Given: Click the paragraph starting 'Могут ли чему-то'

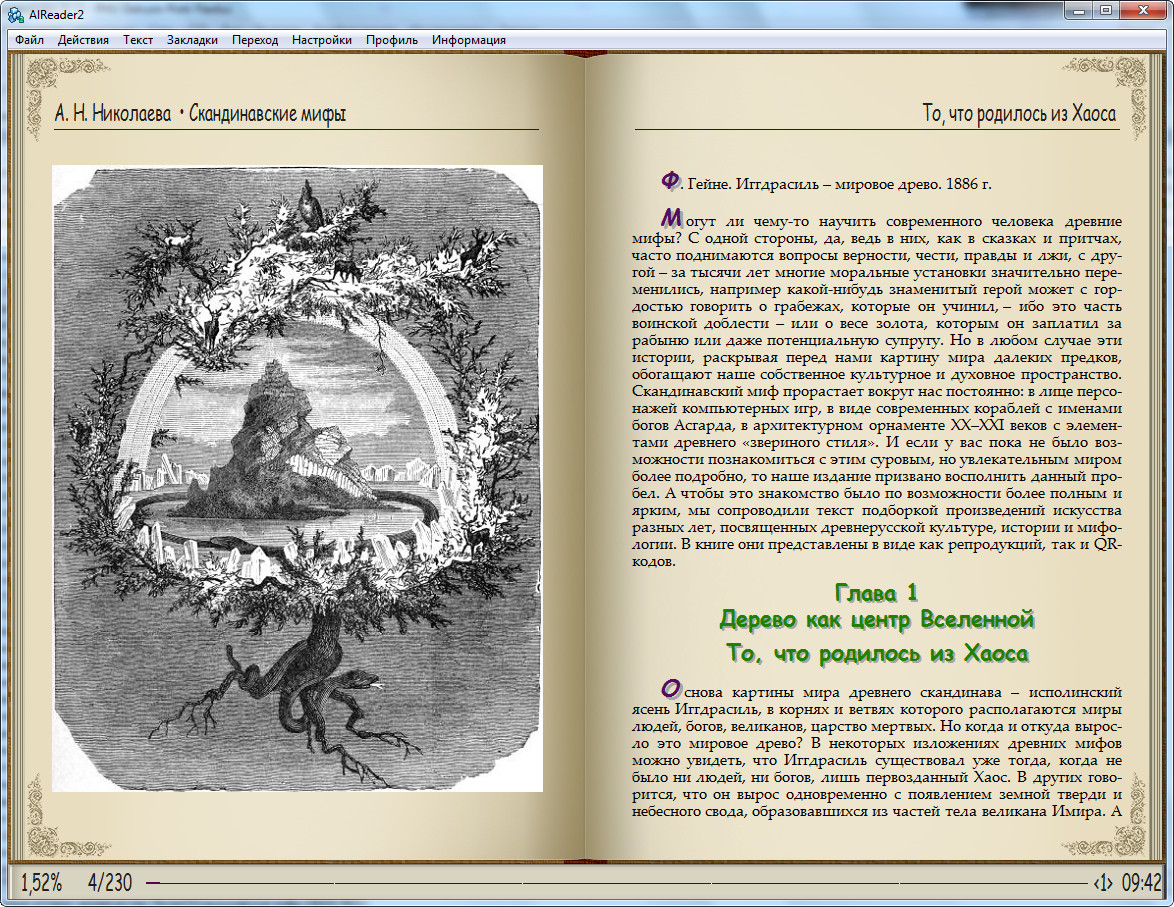Looking at the screenshot, I should [x=876, y=388].
